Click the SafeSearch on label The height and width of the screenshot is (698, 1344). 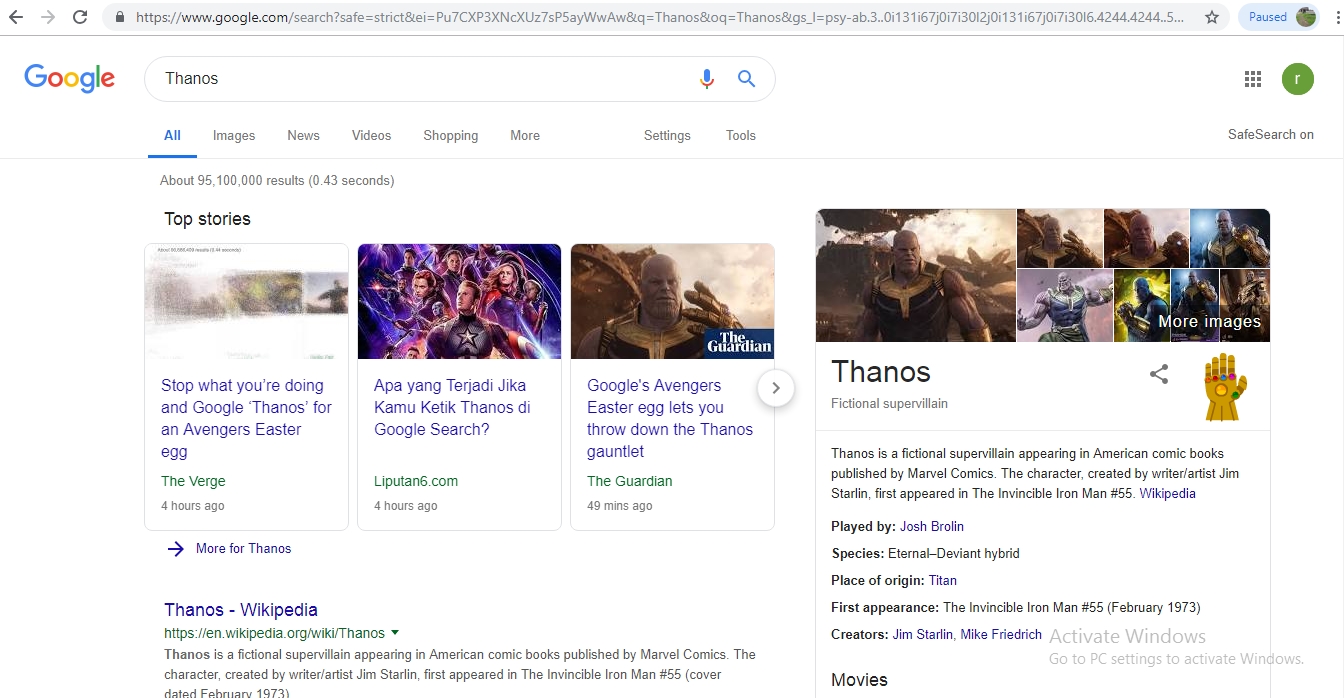[x=1271, y=134]
